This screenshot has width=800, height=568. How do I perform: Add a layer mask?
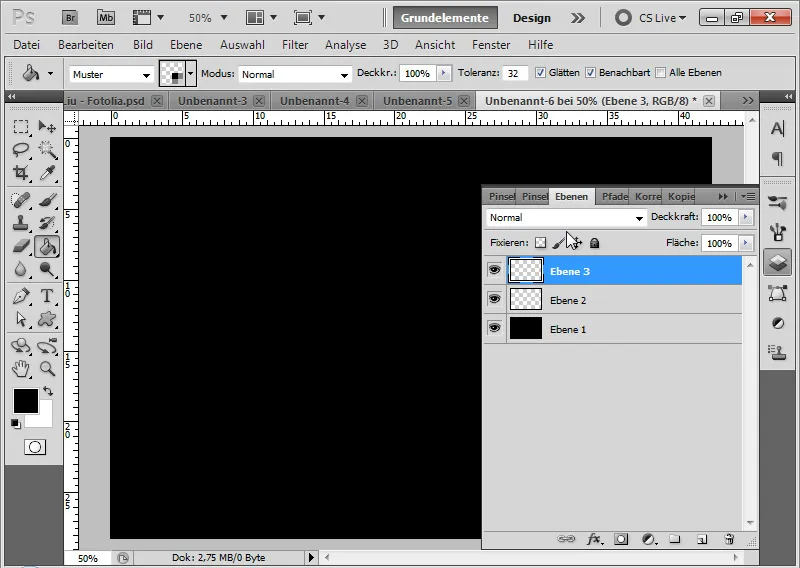pos(621,539)
